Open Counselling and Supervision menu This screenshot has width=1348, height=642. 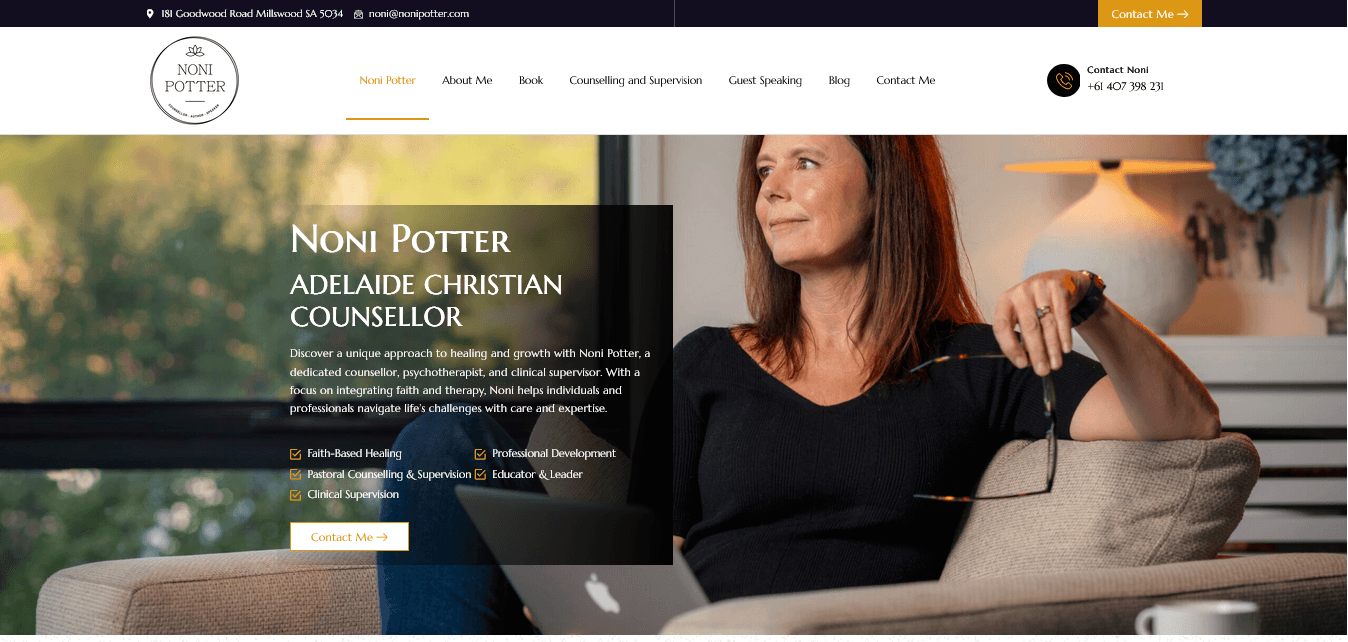[636, 80]
